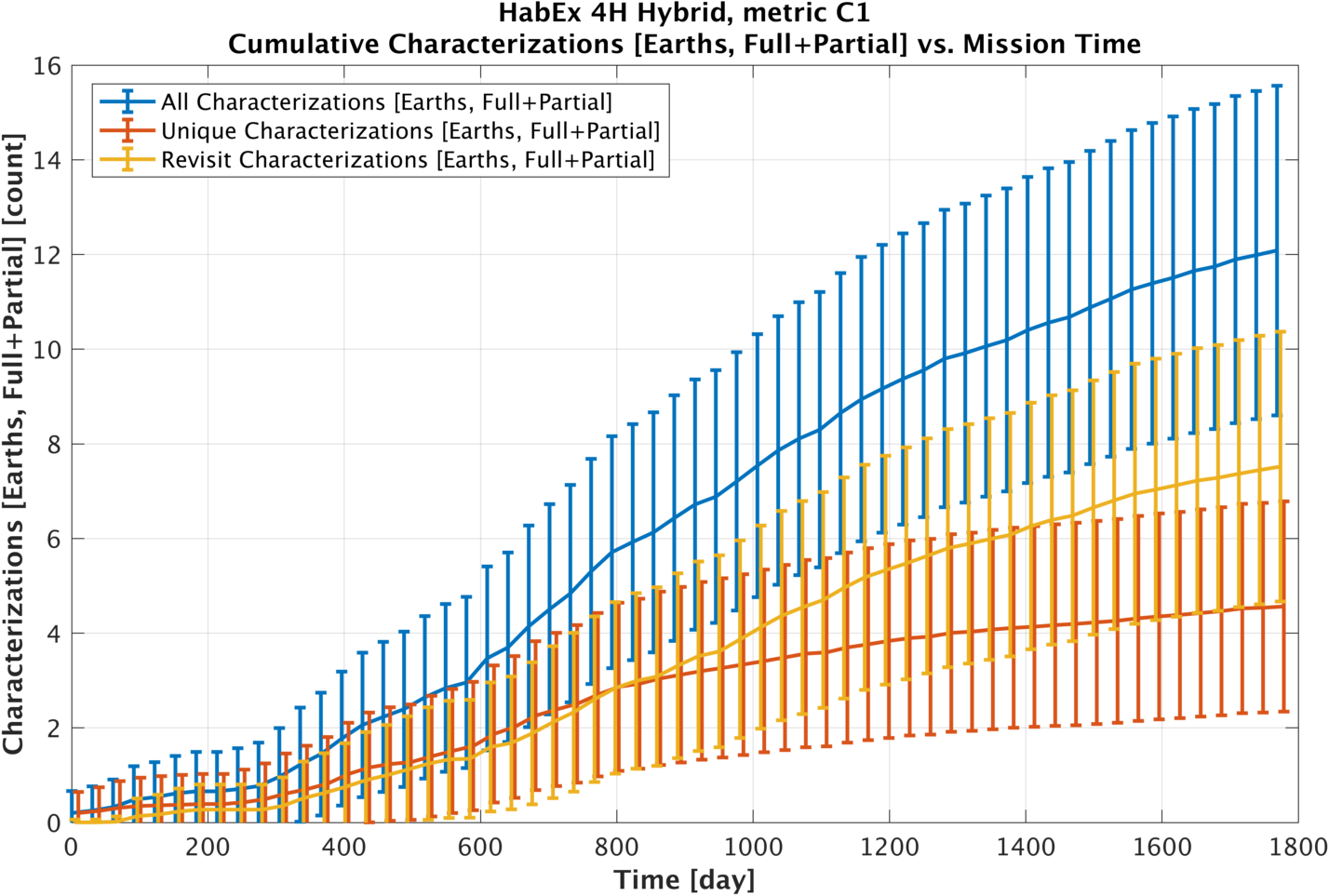Click the top cap of the last blue error bar
Viewport: 1329px width, 896px height.
click(x=1277, y=86)
